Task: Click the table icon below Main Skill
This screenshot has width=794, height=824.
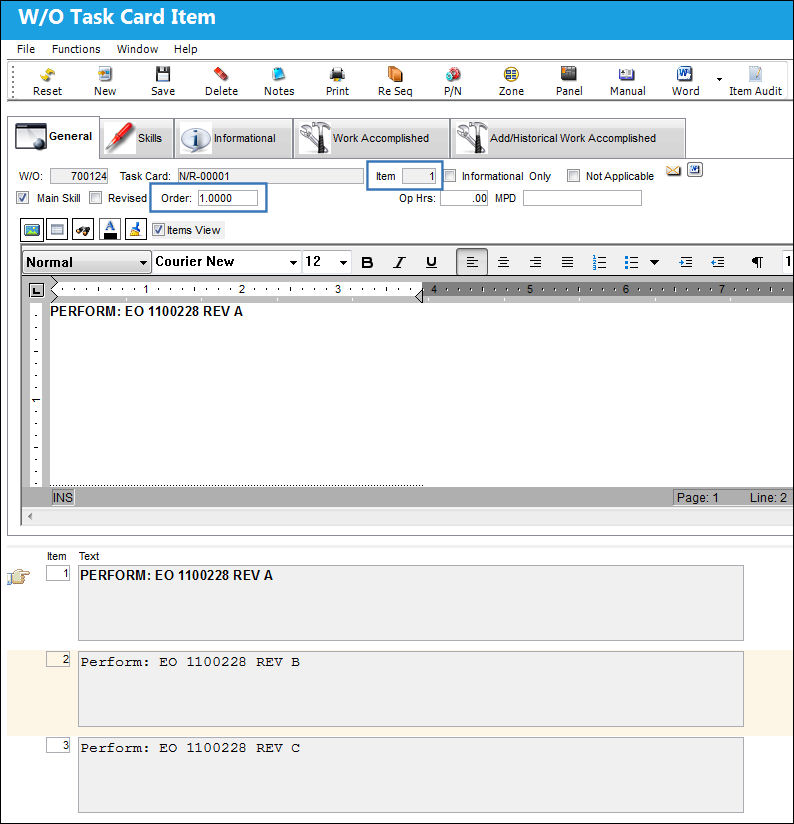Action: [57, 230]
